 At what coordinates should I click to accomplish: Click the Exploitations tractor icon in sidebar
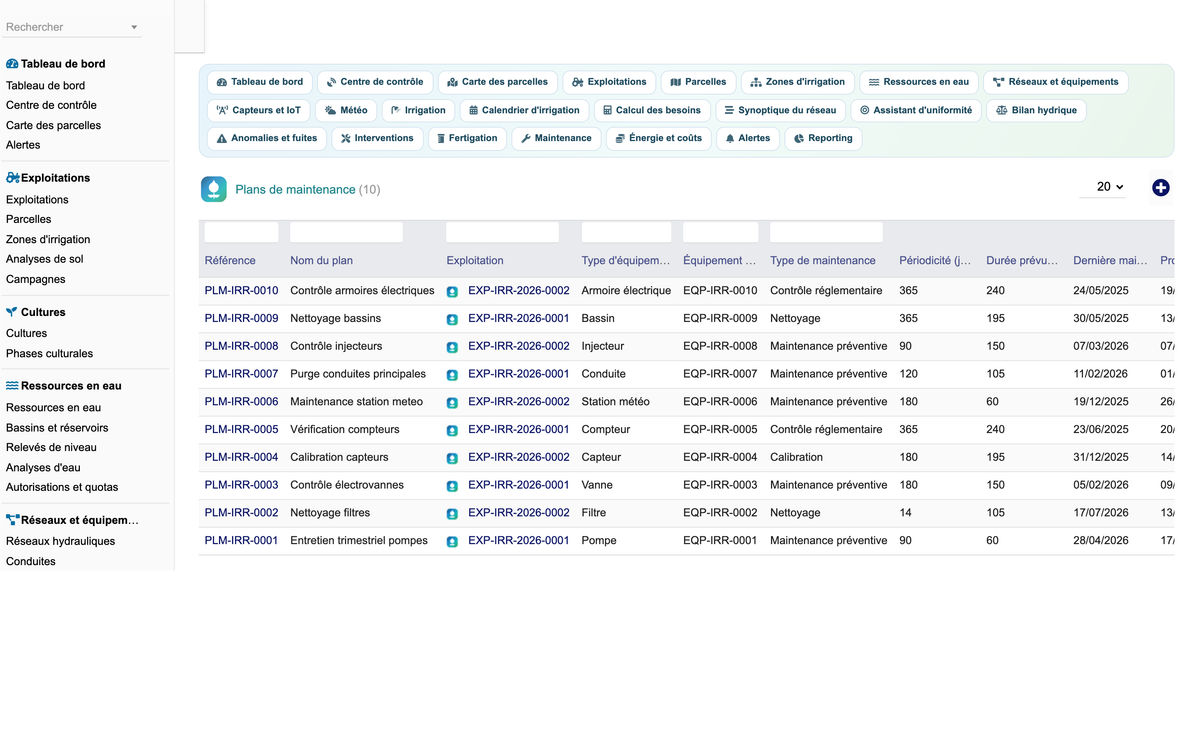pos(12,177)
